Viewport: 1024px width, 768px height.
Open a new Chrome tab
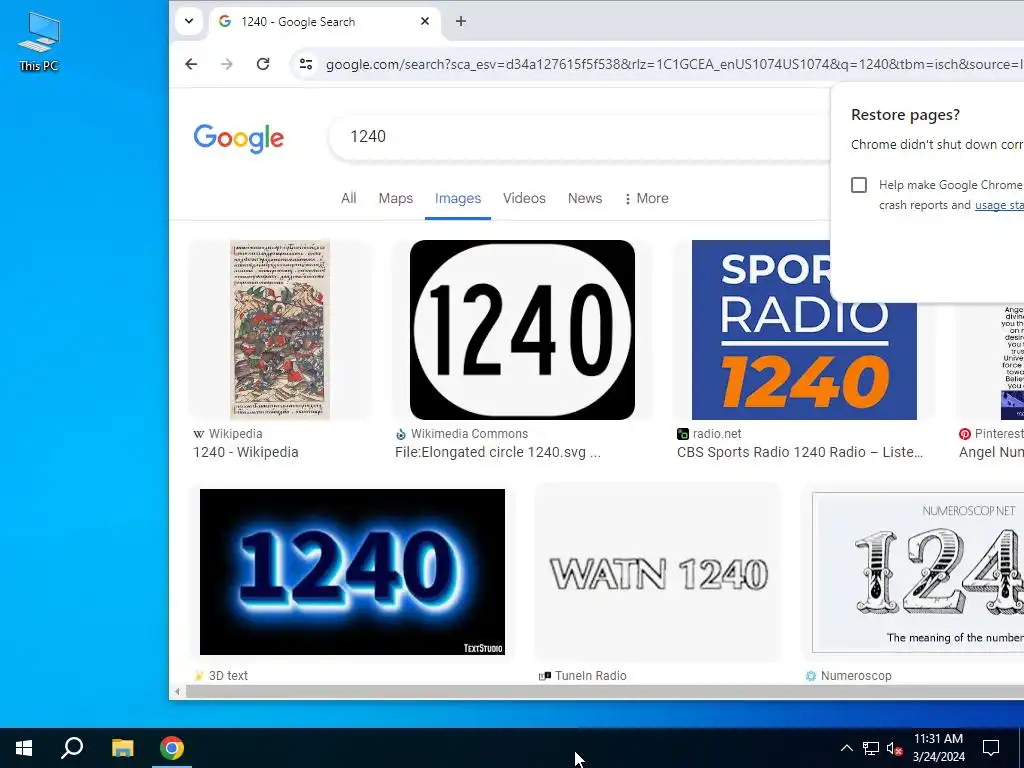pyautogui.click(x=460, y=21)
